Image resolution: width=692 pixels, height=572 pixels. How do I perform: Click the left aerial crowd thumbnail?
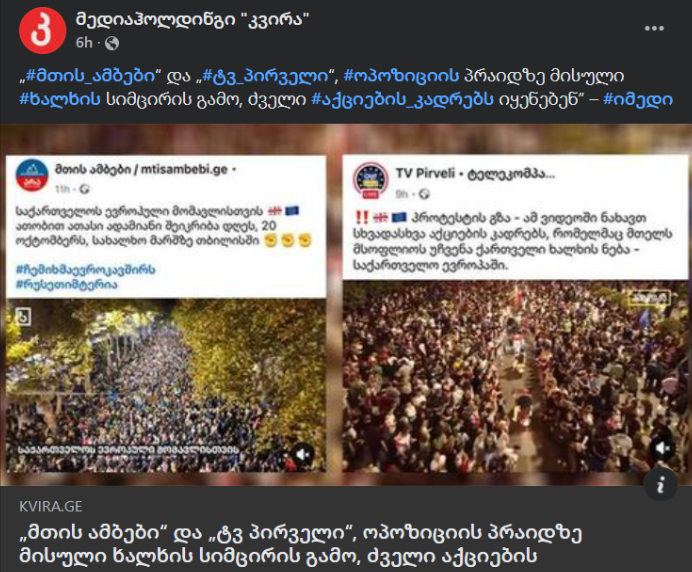point(166,385)
